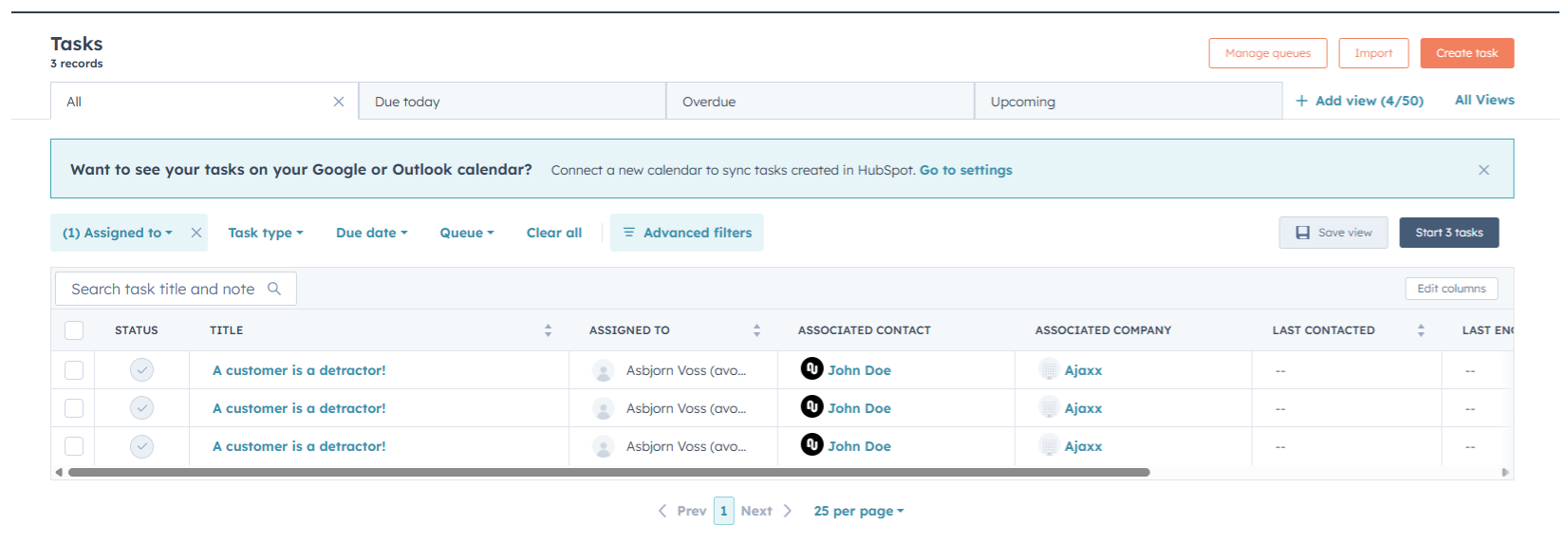Mark first detractor task as complete
Viewport: 1568px width, 544px height.
coord(141,370)
